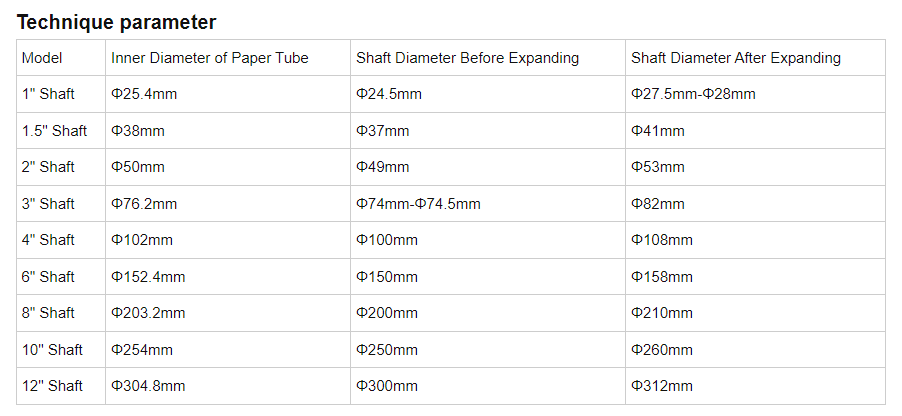Click the Φ250mm before-expanding value
This screenshot has height=416, width=902.
click(387, 350)
